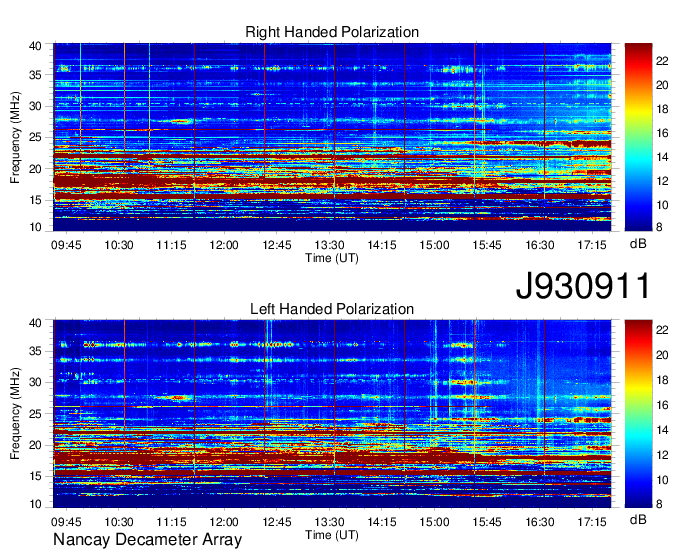Screen dimensions: 680x552
Task: Click the 12:45 tick of bottom plot
Action: click(277, 522)
